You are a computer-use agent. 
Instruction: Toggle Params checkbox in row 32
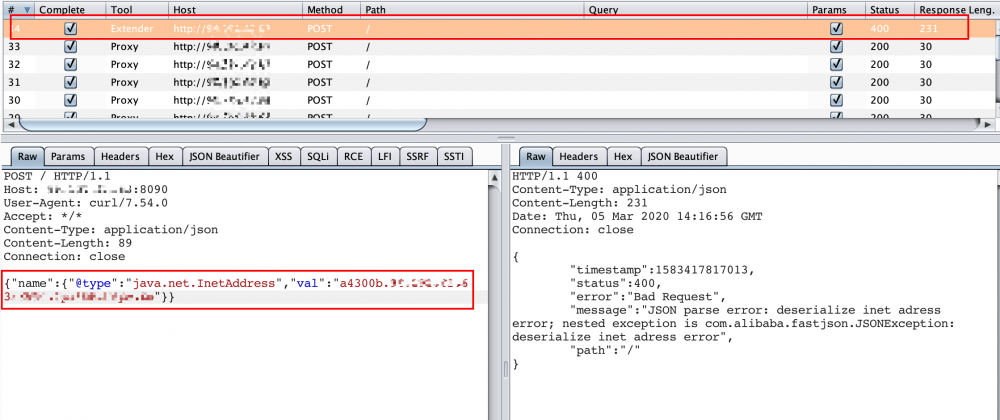pyautogui.click(x=836, y=64)
